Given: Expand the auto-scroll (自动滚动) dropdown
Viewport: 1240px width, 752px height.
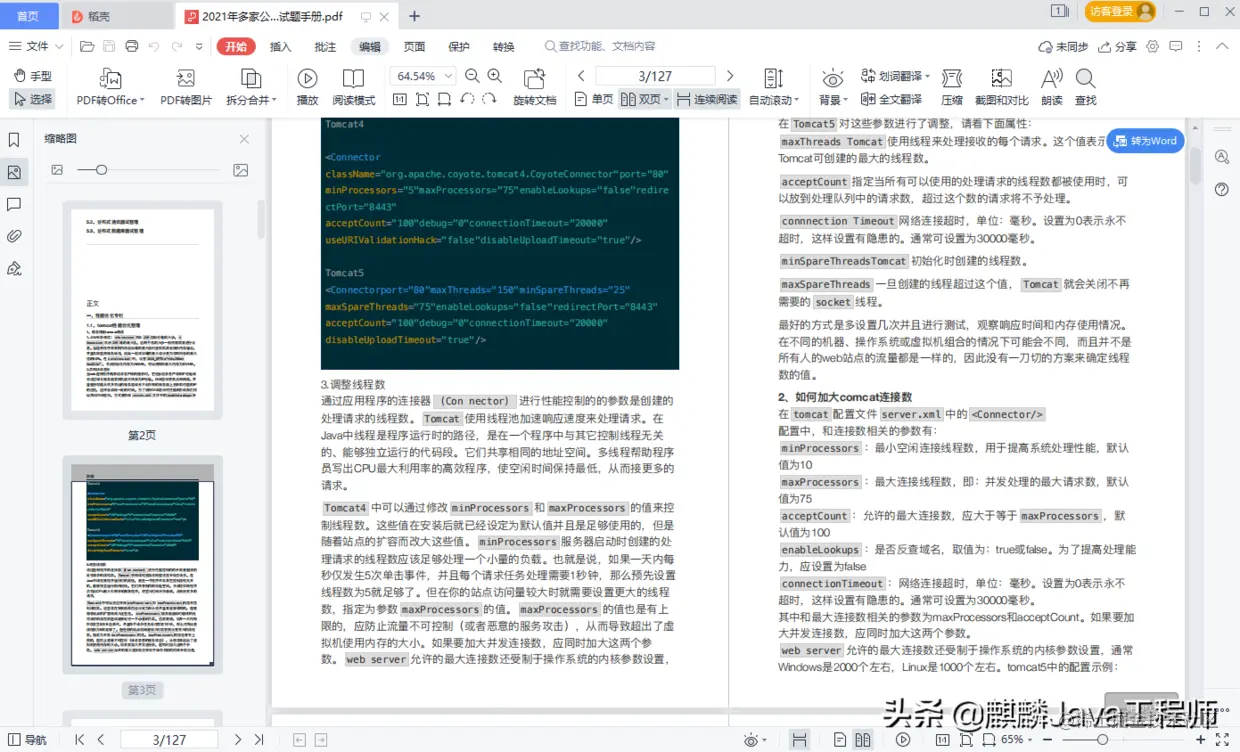Looking at the screenshot, I should pyautogui.click(x=796, y=100).
